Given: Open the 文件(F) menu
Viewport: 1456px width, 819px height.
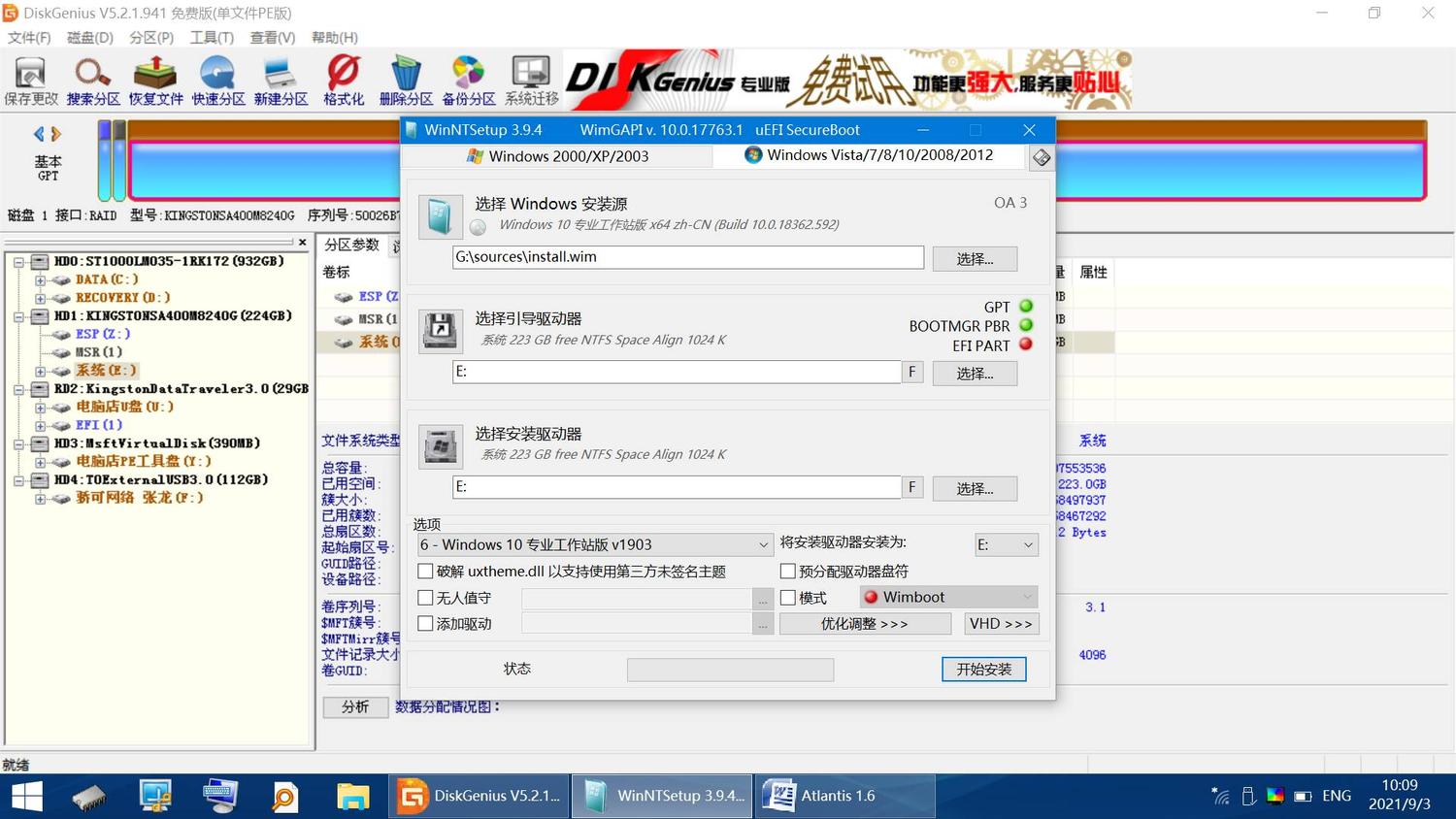Looking at the screenshot, I should [29, 37].
